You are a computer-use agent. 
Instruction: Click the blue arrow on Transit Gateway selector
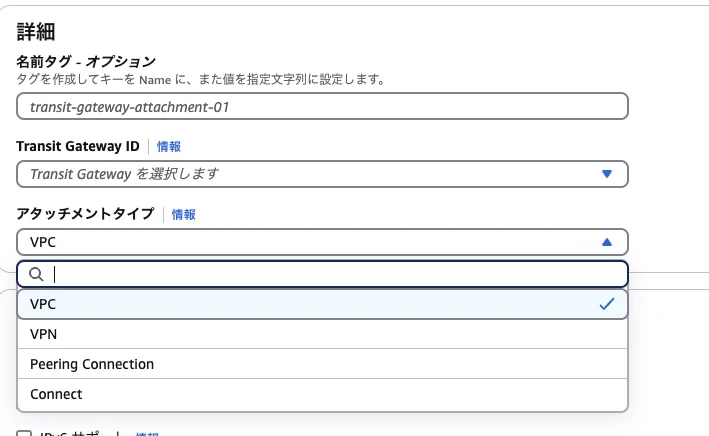pos(607,174)
